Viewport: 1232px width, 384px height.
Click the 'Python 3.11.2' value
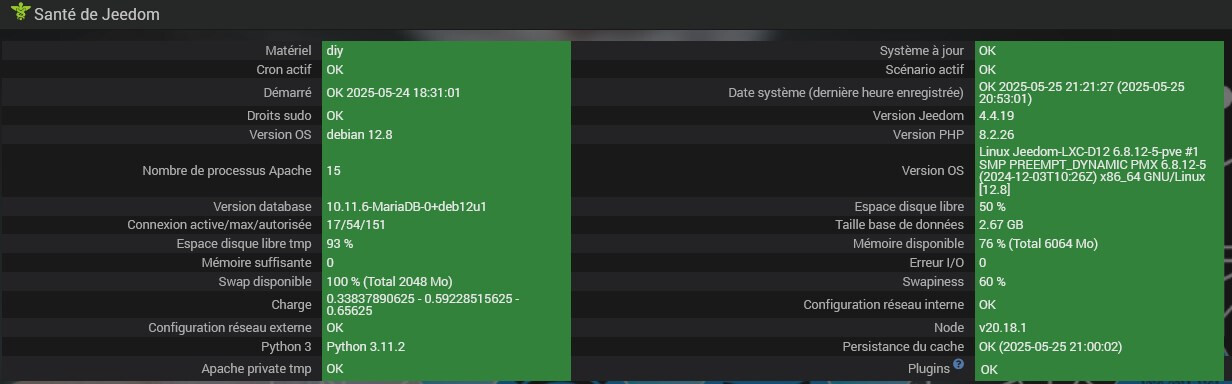(365, 347)
